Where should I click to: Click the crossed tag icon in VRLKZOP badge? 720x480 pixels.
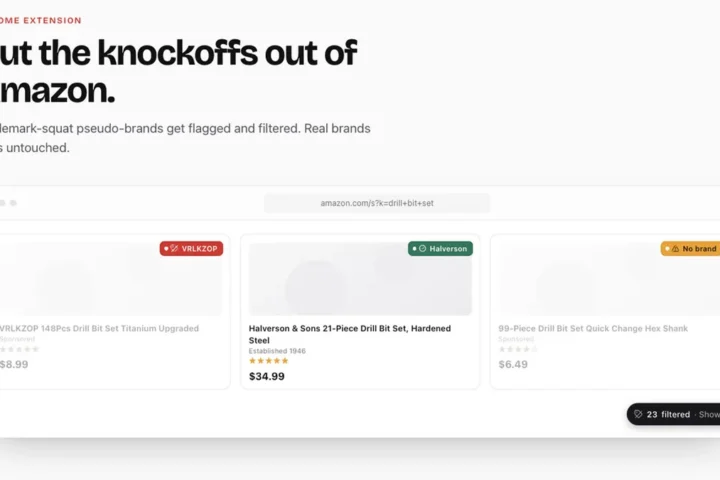pyautogui.click(x=174, y=248)
